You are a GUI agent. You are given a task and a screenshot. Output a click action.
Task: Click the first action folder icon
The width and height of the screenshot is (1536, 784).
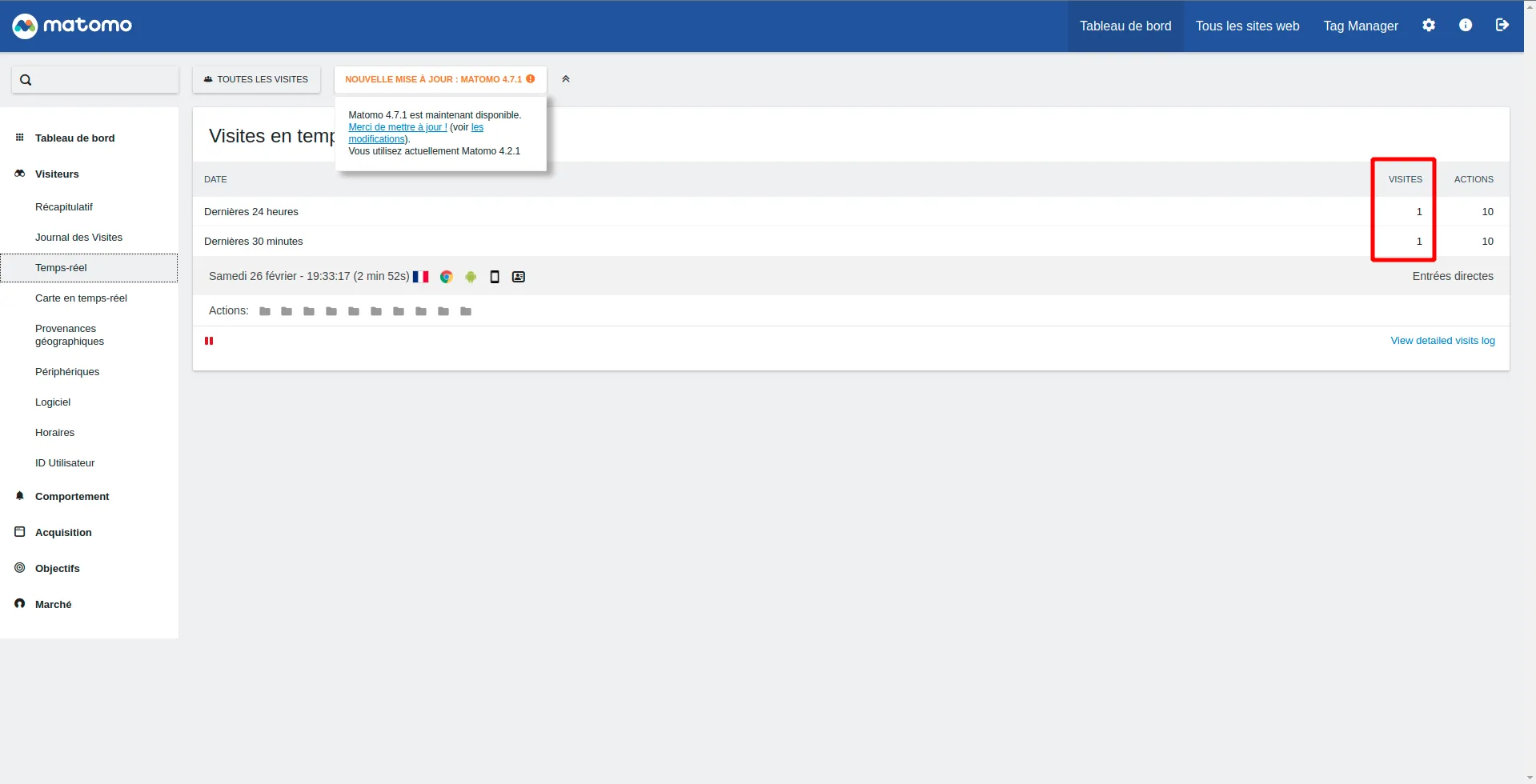pos(265,311)
